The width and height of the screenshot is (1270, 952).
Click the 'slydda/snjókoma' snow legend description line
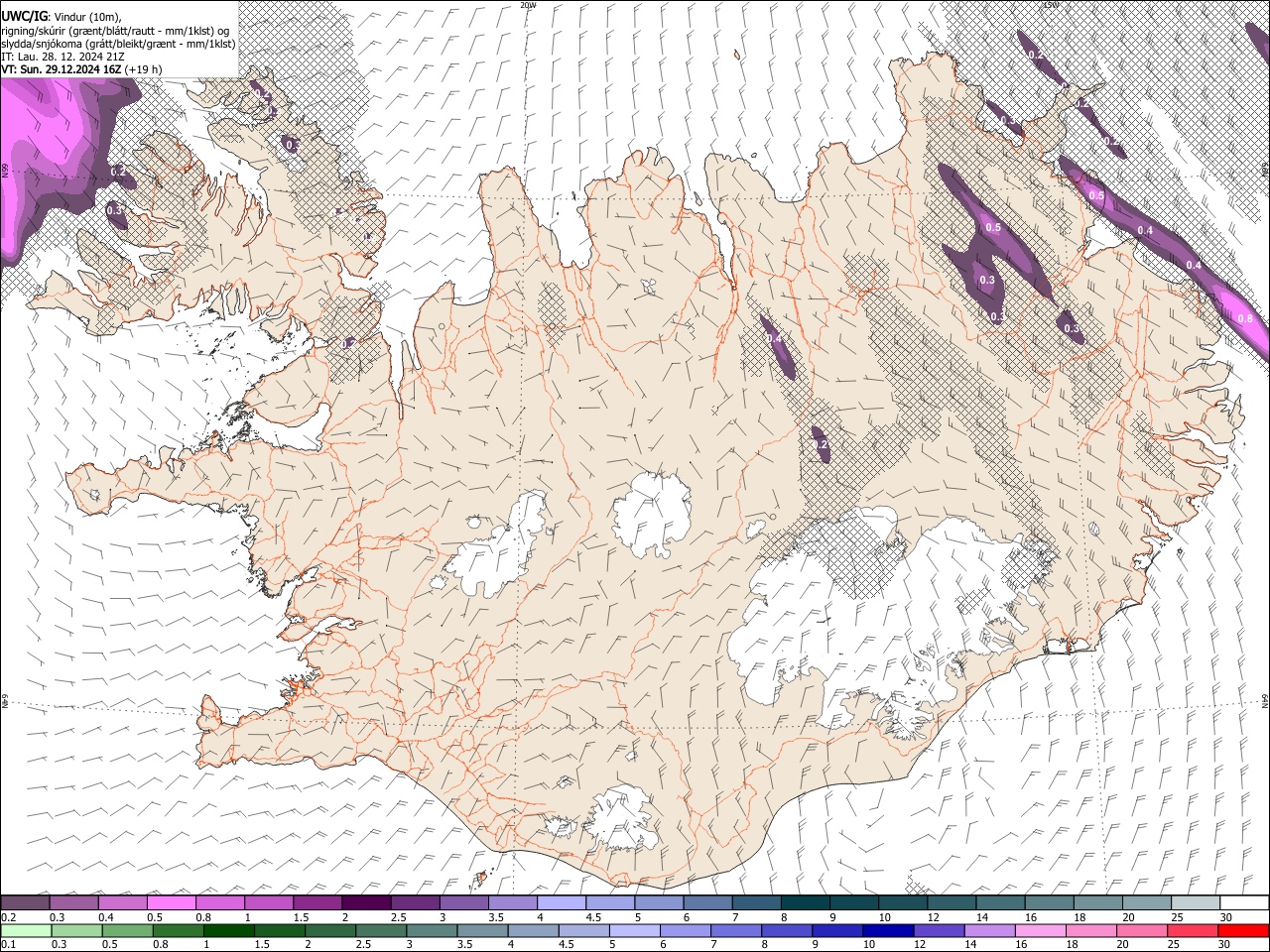pos(118,44)
